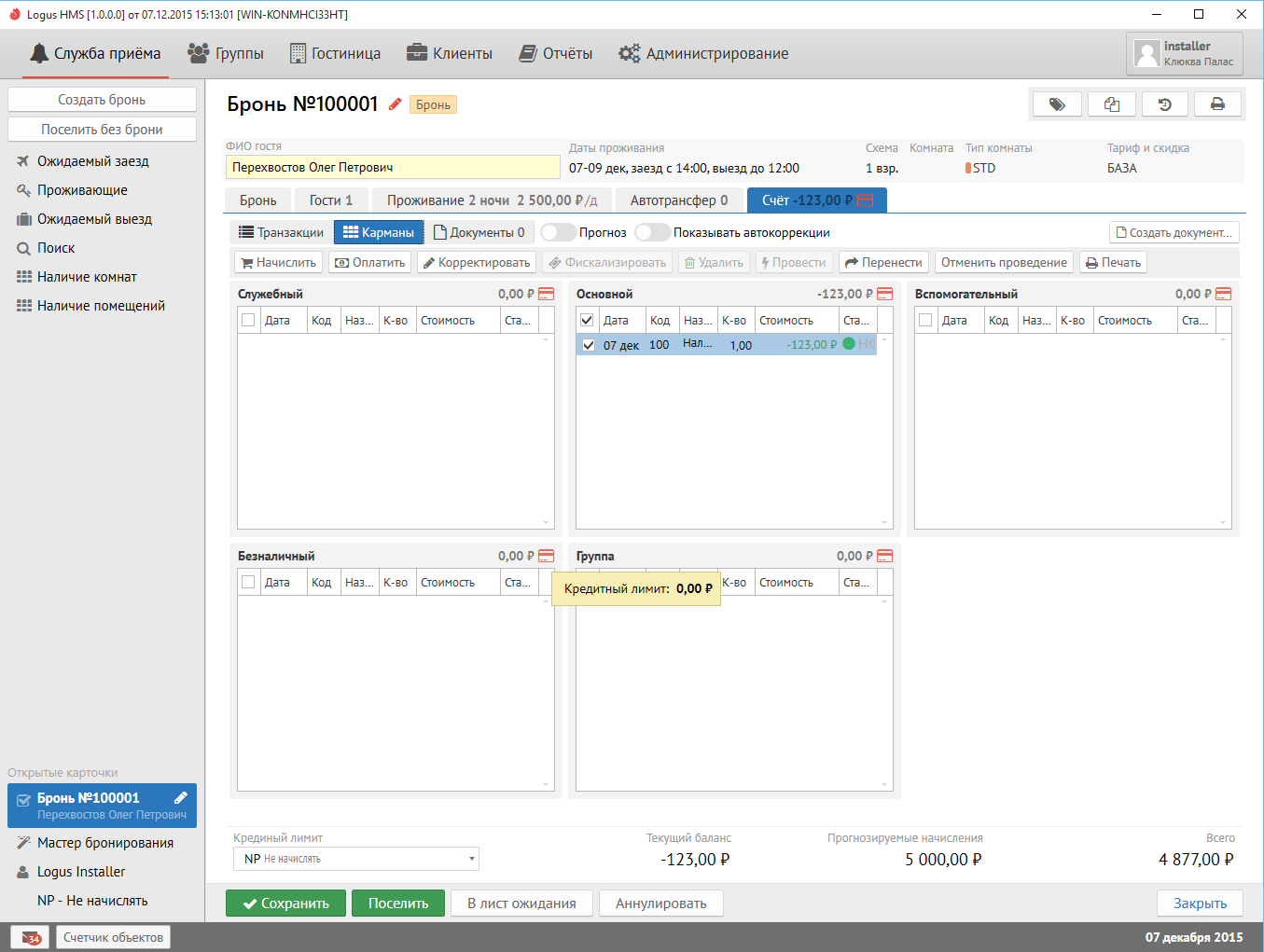1264x952 pixels.
Task: Uncheck the 07 дек transaction row checkbox
Action: [x=588, y=345]
